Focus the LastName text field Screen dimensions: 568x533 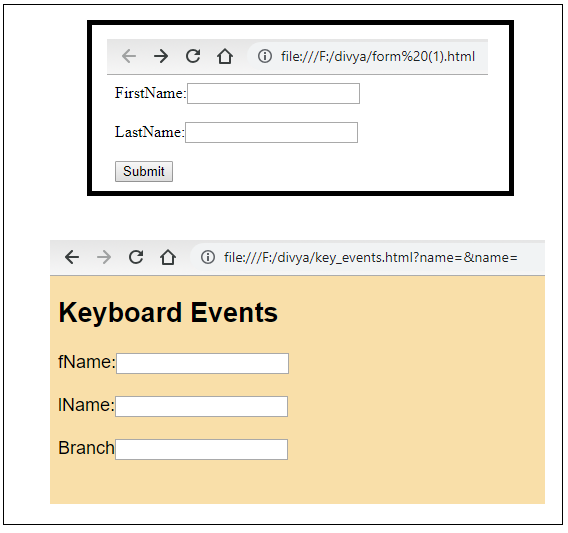coord(271,133)
